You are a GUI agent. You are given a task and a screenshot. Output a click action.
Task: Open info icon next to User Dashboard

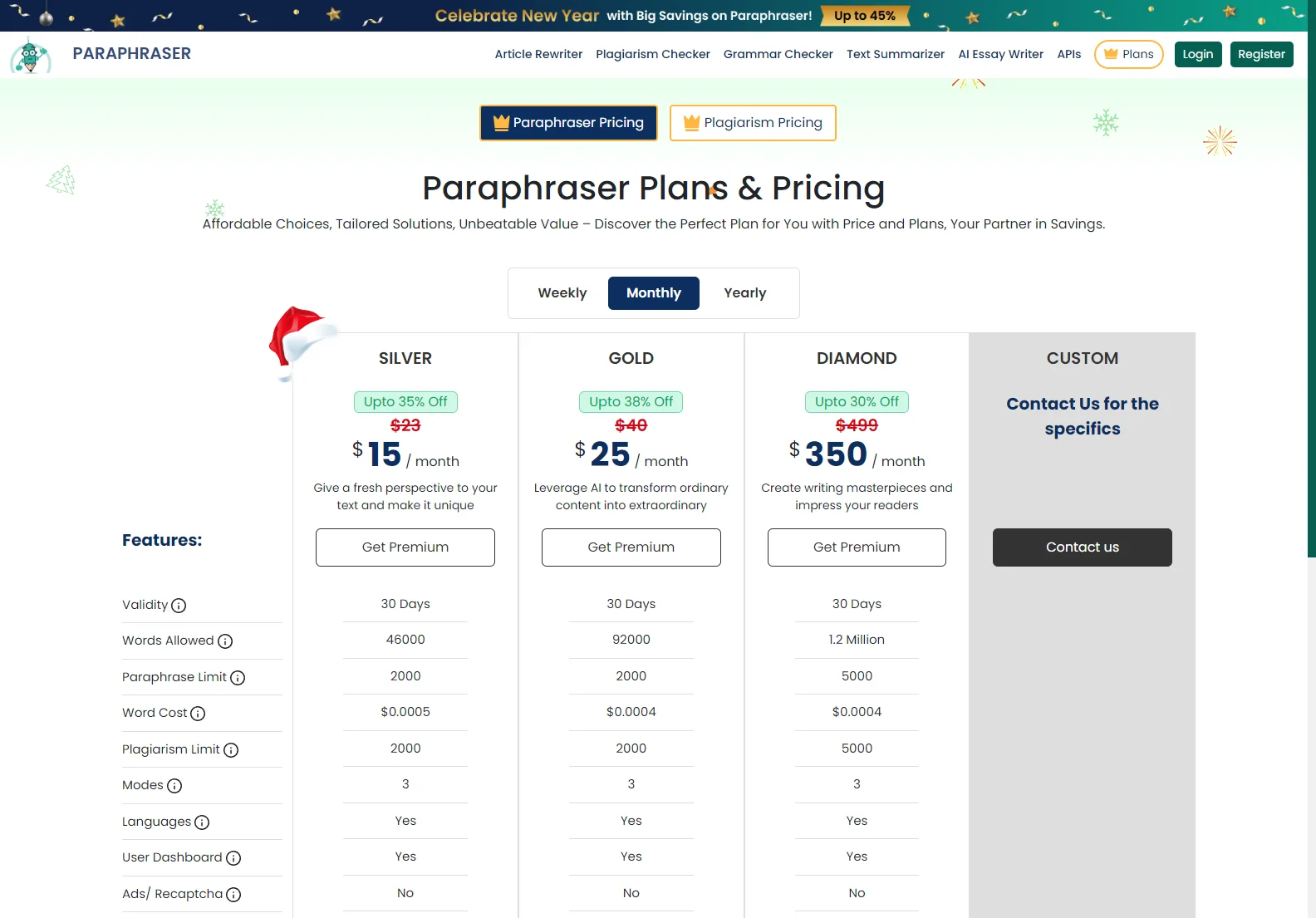pos(233,858)
